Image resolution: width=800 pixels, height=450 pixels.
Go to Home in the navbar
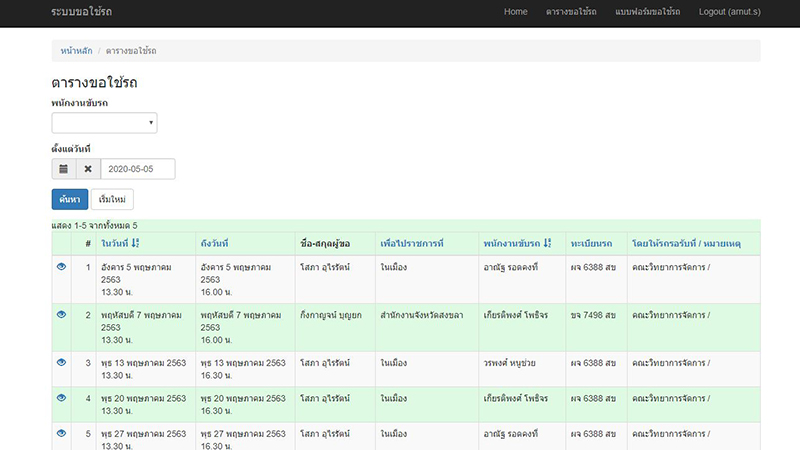(x=515, y=12)
